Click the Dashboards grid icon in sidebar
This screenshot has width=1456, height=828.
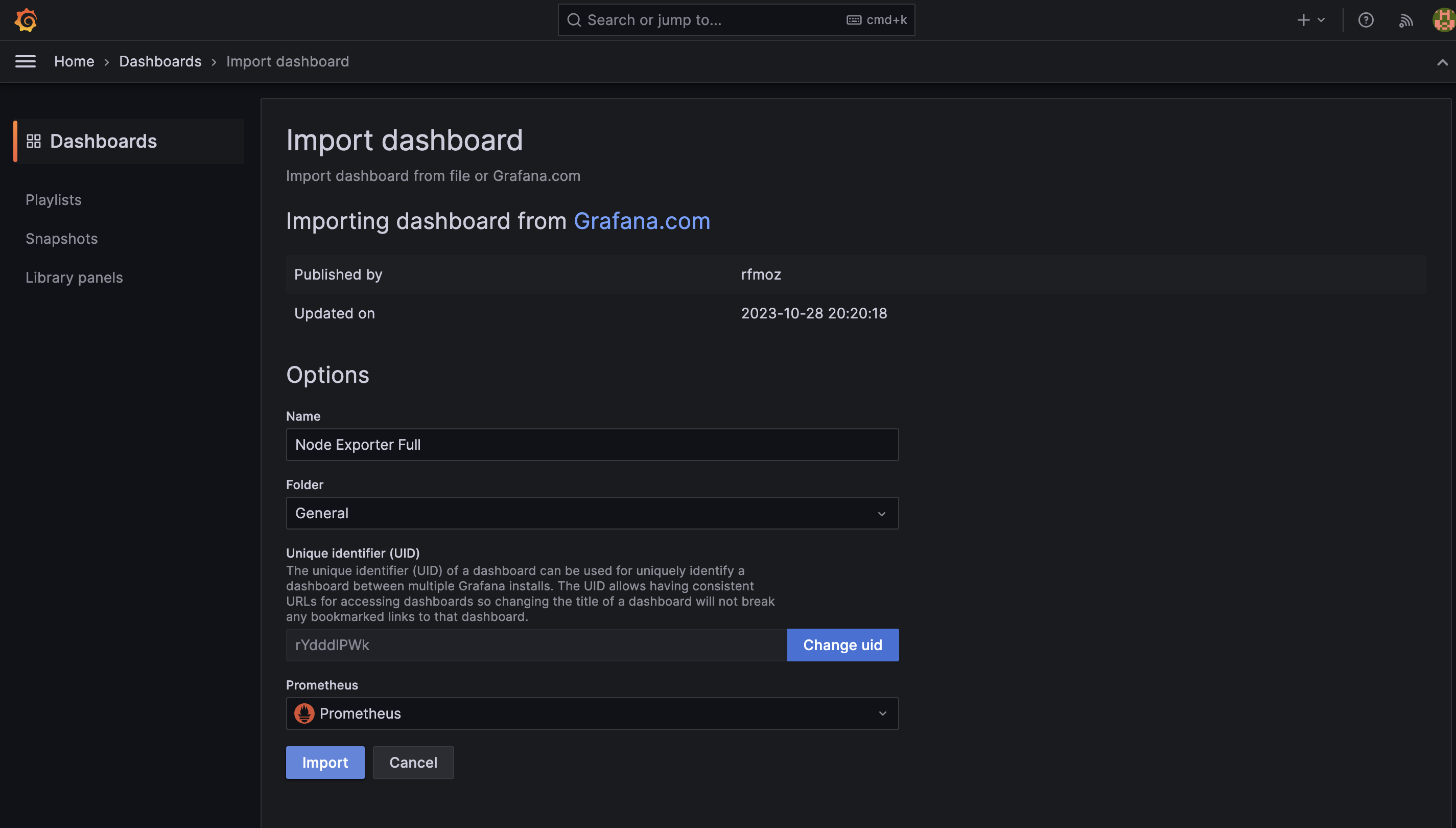pyautogui.click(x=34, y=141)
